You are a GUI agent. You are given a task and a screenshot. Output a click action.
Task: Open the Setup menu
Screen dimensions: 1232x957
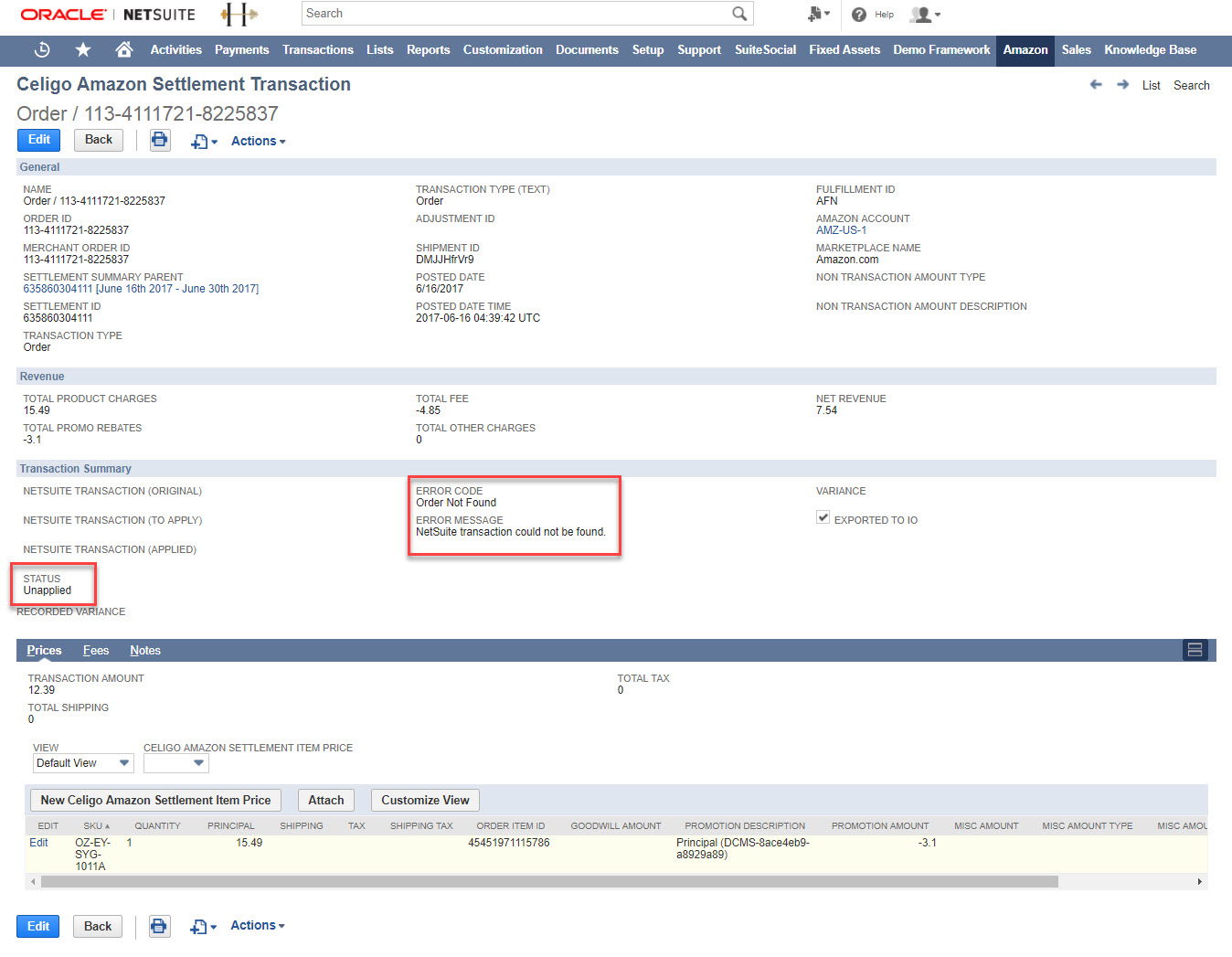point(648,49)
